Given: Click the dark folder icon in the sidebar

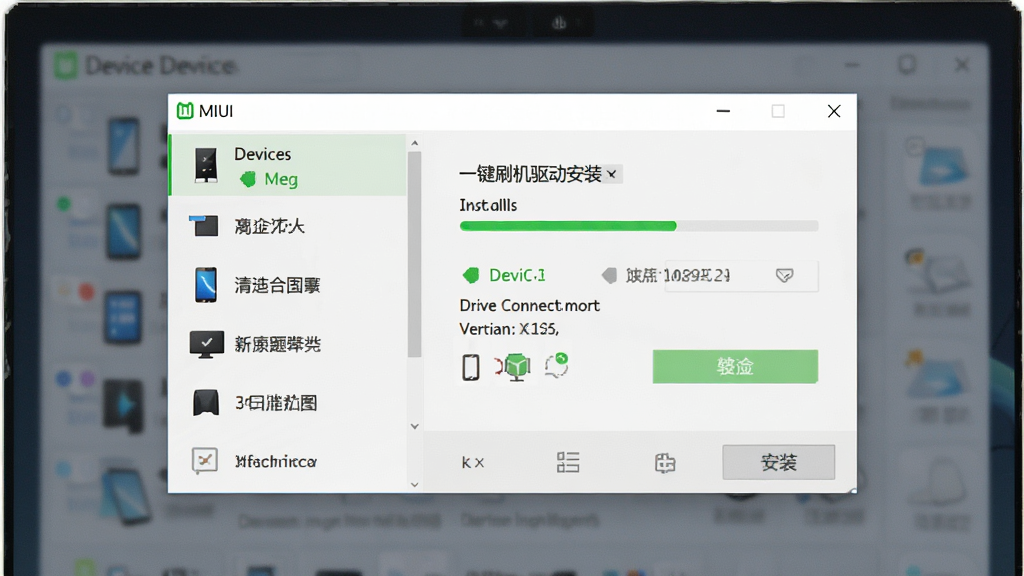Looking at the screenshot, I should coord(204,226).
